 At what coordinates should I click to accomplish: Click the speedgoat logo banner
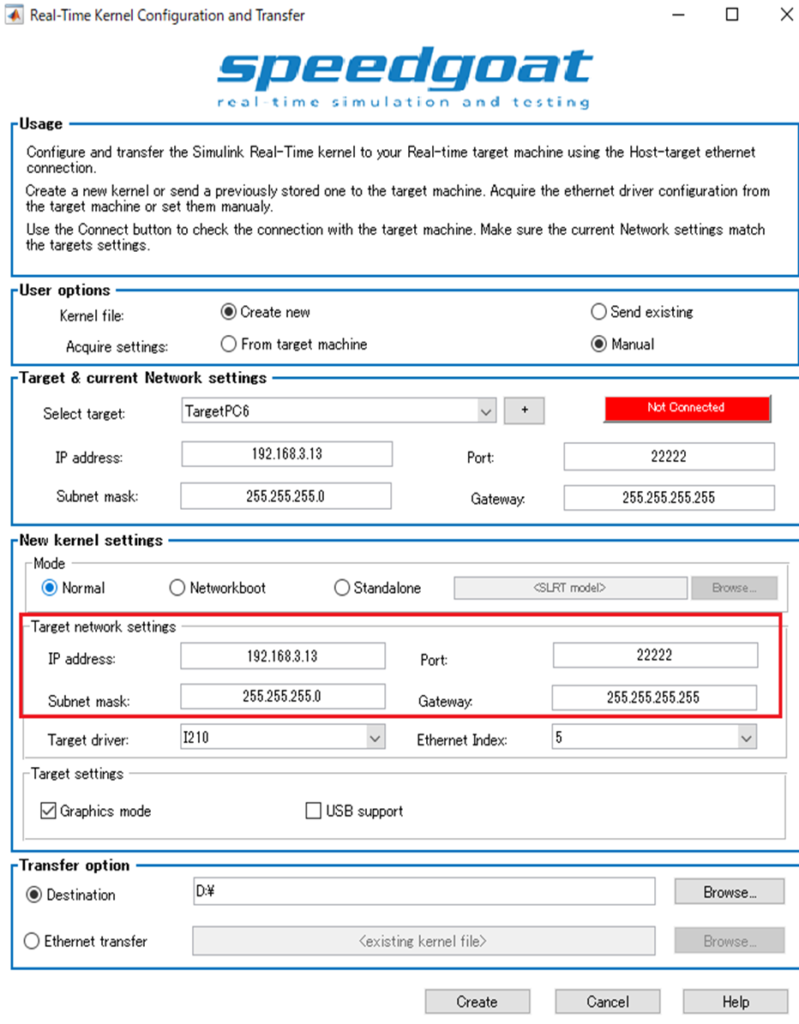(x=404, y=76)
